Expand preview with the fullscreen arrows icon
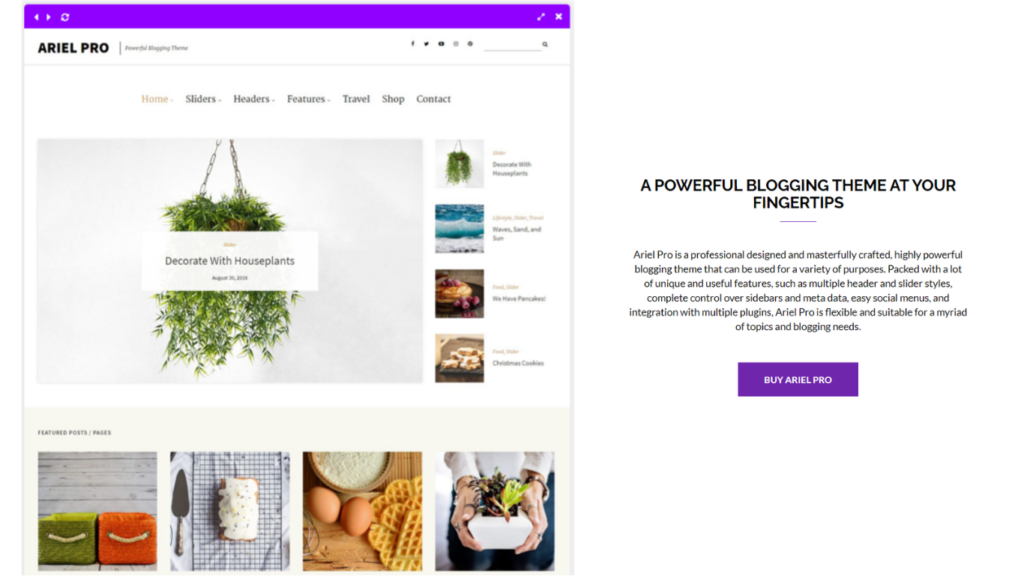This screenshot has height=576, width=1024. (x=541, y=17)
